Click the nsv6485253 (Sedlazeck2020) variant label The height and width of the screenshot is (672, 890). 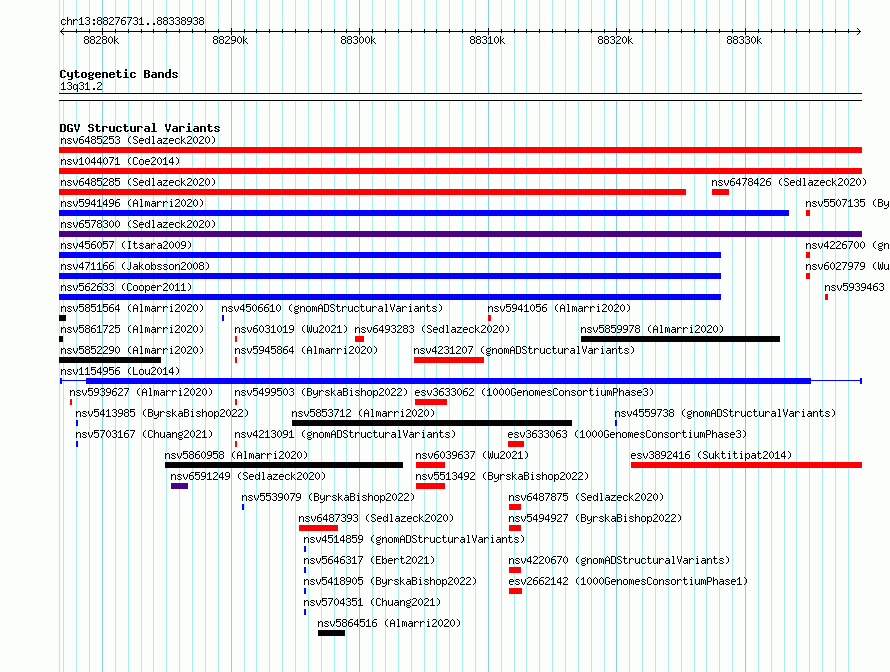coord(138,140)
